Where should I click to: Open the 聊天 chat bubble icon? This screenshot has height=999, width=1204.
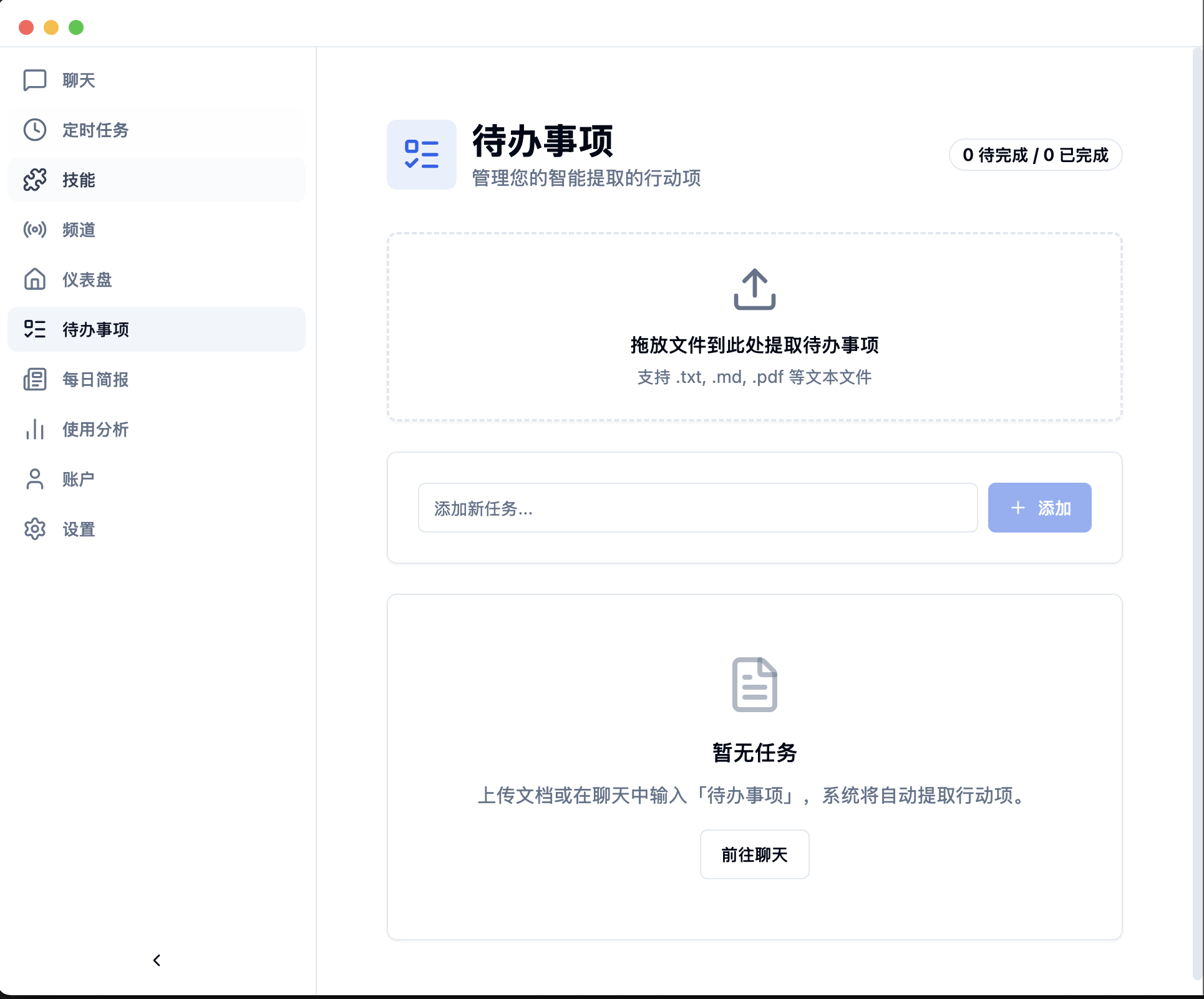(x=34, y=80)
